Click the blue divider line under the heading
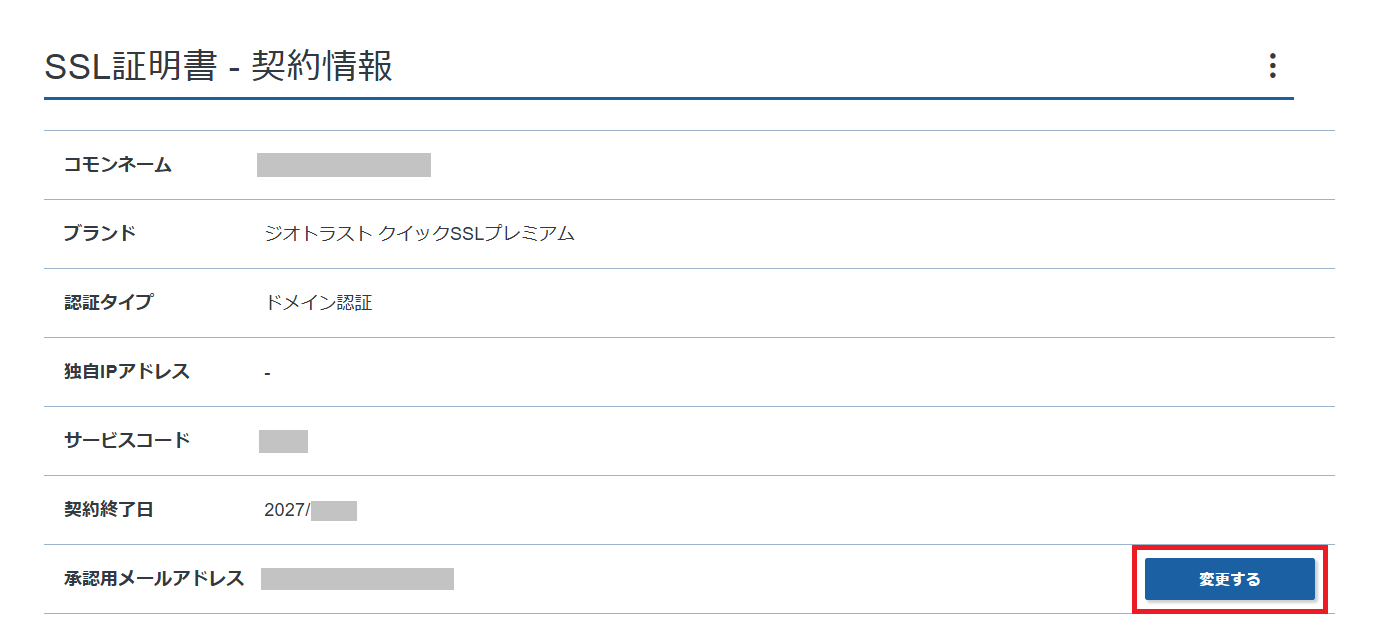 668,99
